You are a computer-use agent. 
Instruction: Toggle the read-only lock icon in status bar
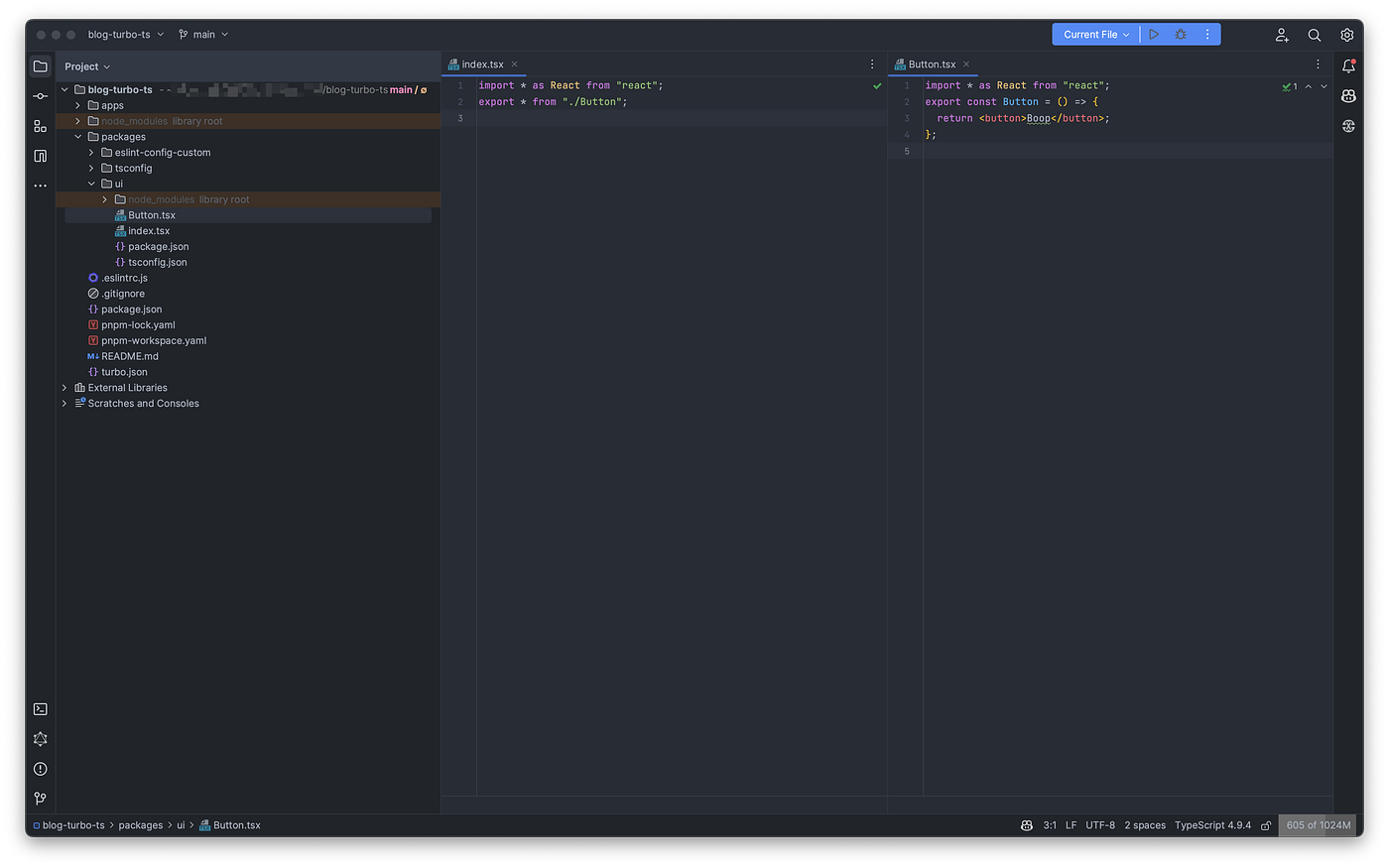(1266, 825)
